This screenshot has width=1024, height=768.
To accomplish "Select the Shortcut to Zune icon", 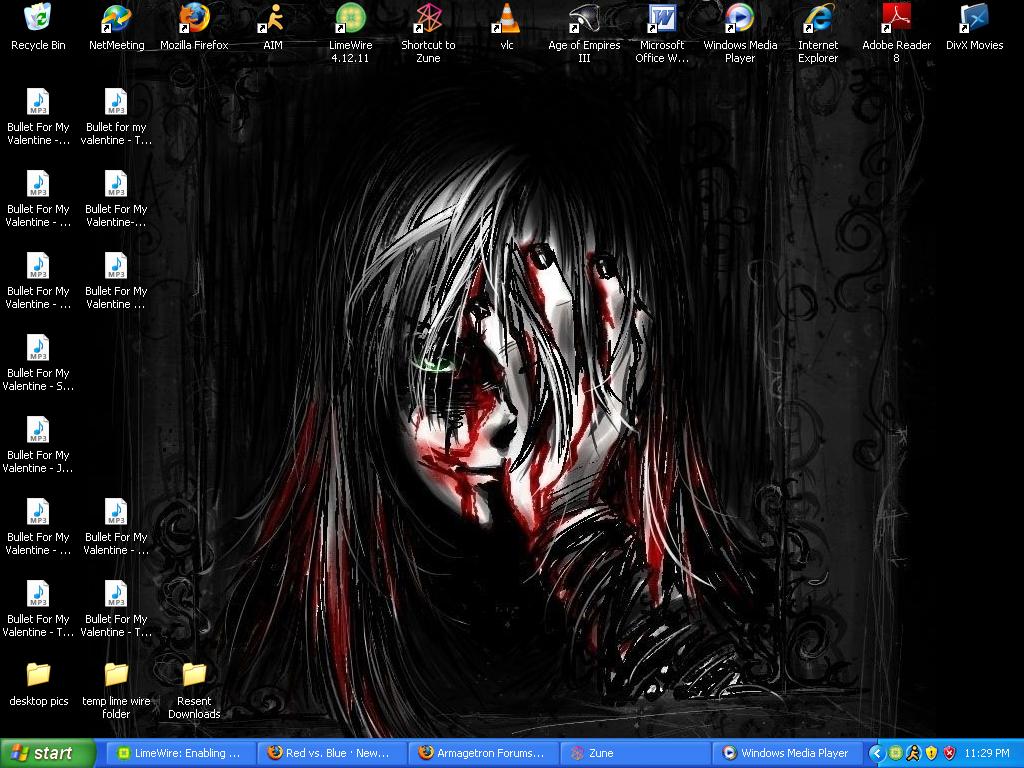I will point(428,20).
